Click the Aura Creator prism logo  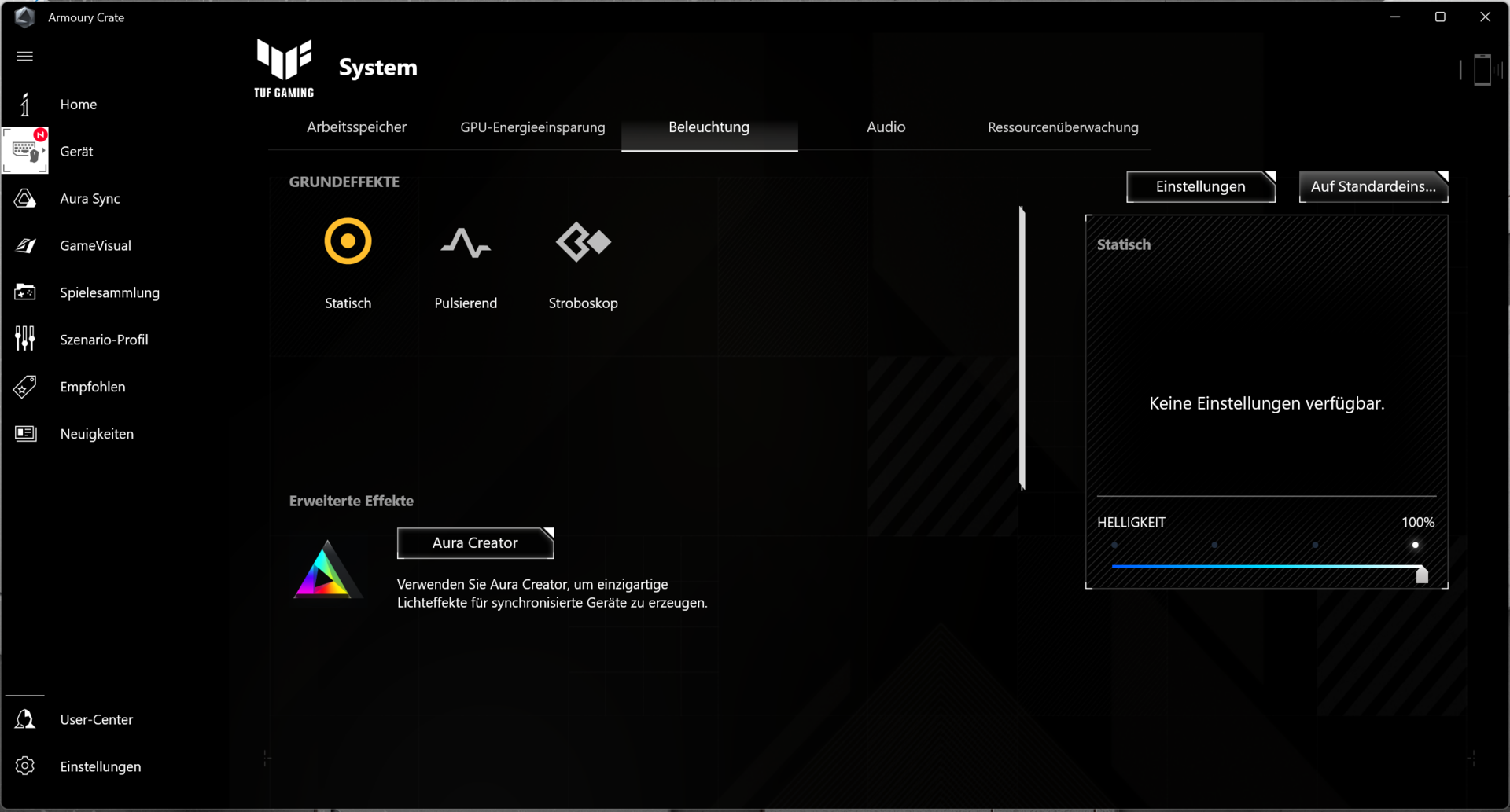tap(326, 571)
